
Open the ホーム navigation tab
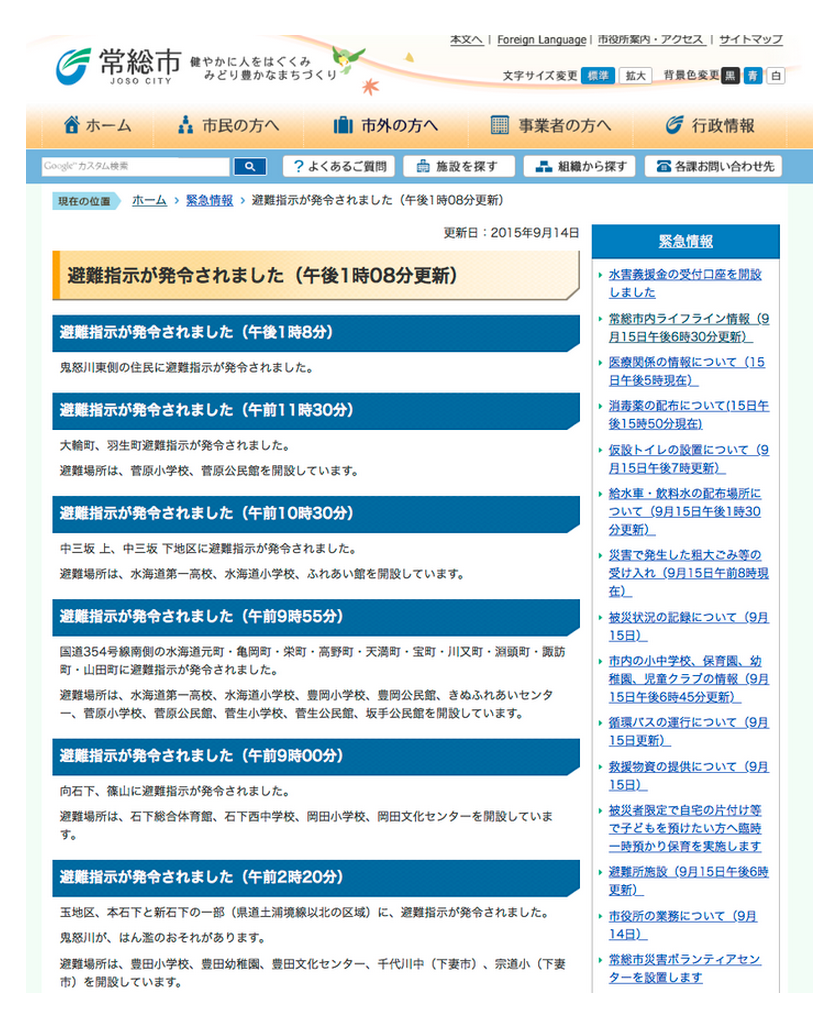pyautogui.click(x=98, y=125)
